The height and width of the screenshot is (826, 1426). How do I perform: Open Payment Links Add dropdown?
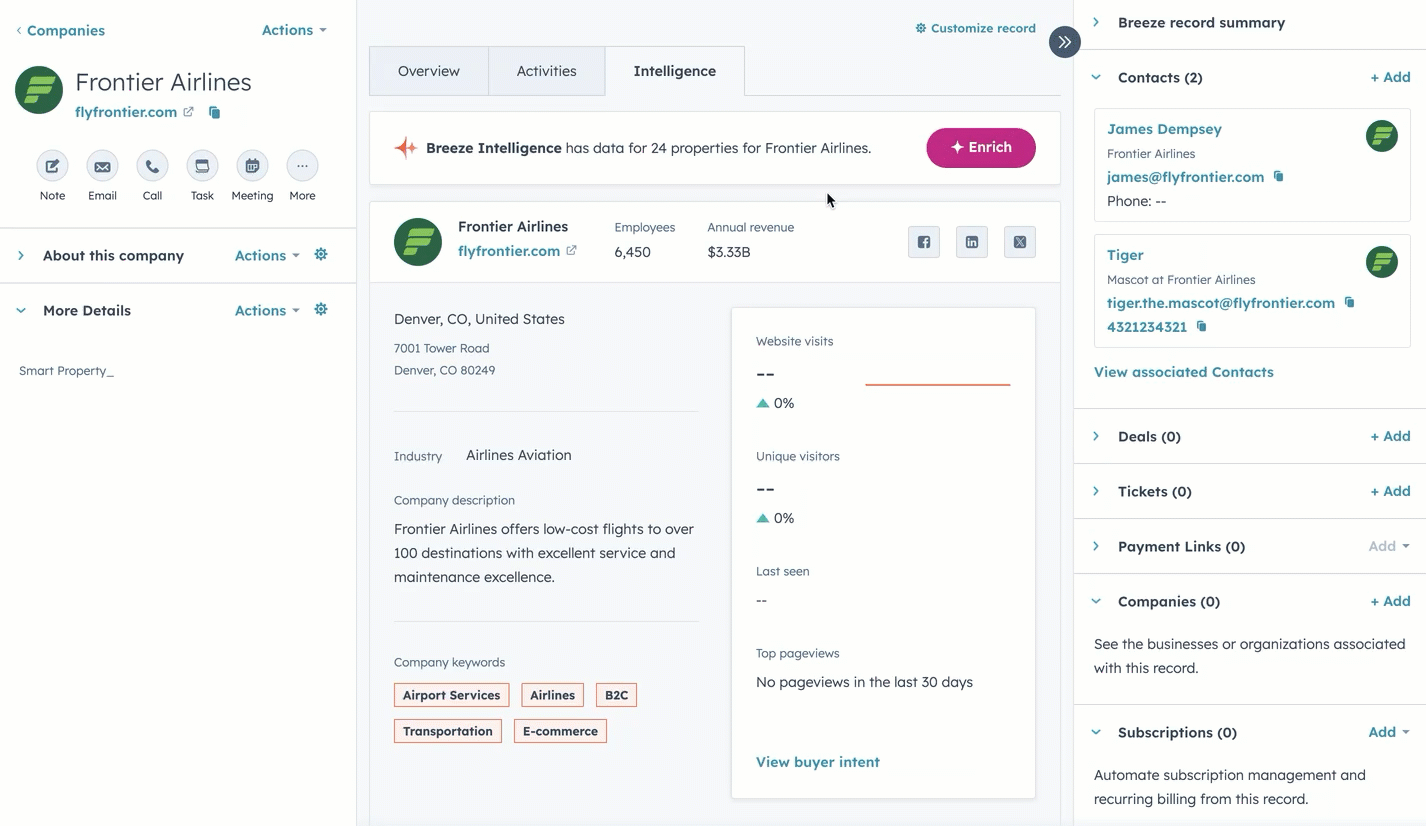1389,546
